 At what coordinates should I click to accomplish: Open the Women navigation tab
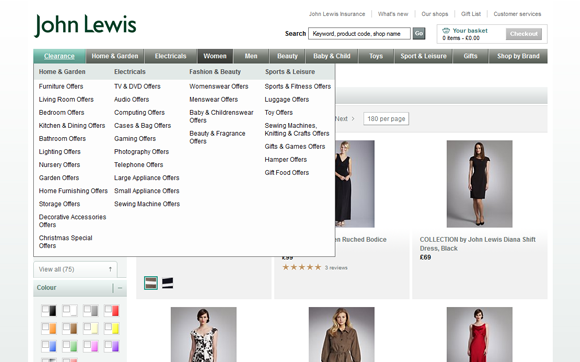tap(215, 56)
